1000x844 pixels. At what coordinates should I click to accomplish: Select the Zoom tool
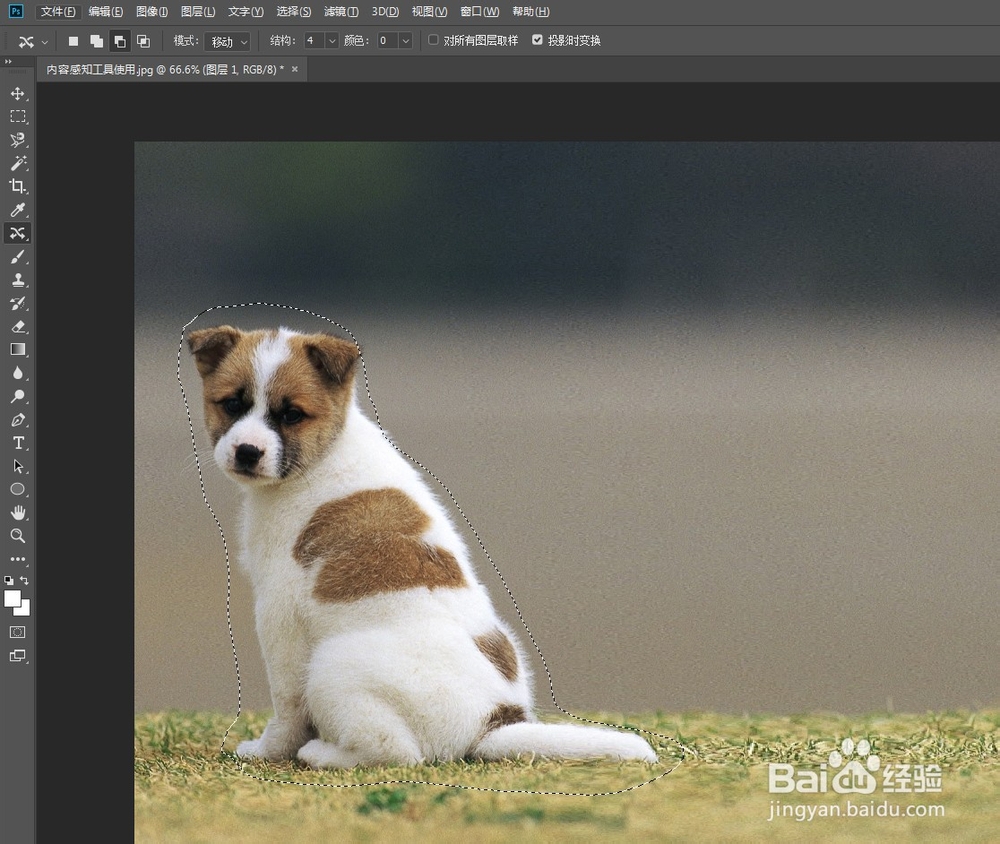[x=18, y=536]
